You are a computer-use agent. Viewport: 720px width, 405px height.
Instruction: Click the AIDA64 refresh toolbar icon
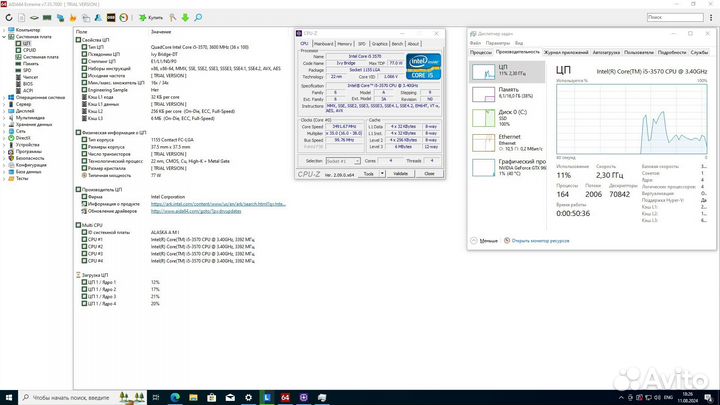tap(9, 17)
